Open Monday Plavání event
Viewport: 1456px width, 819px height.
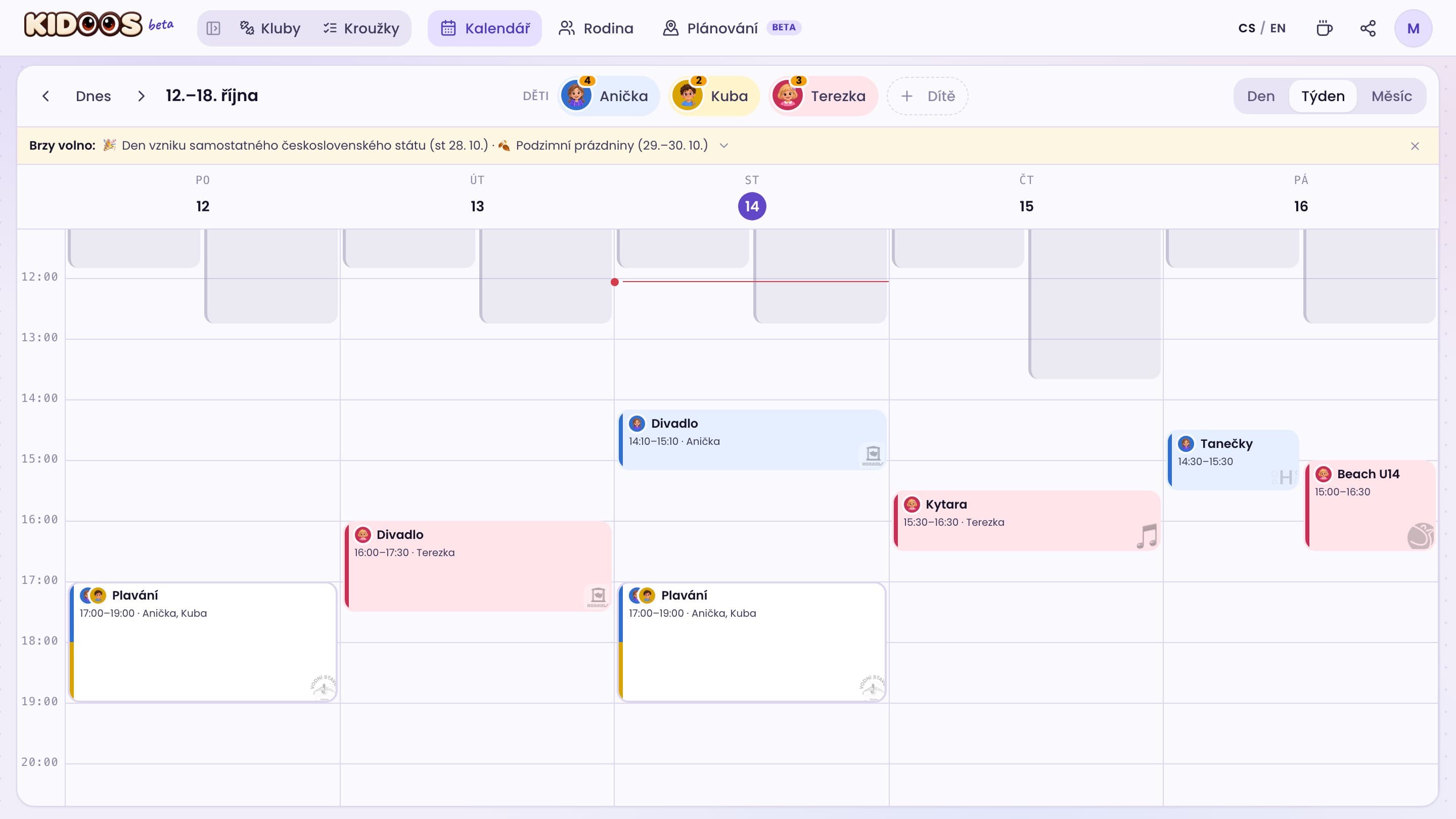[x=203, y=642]
